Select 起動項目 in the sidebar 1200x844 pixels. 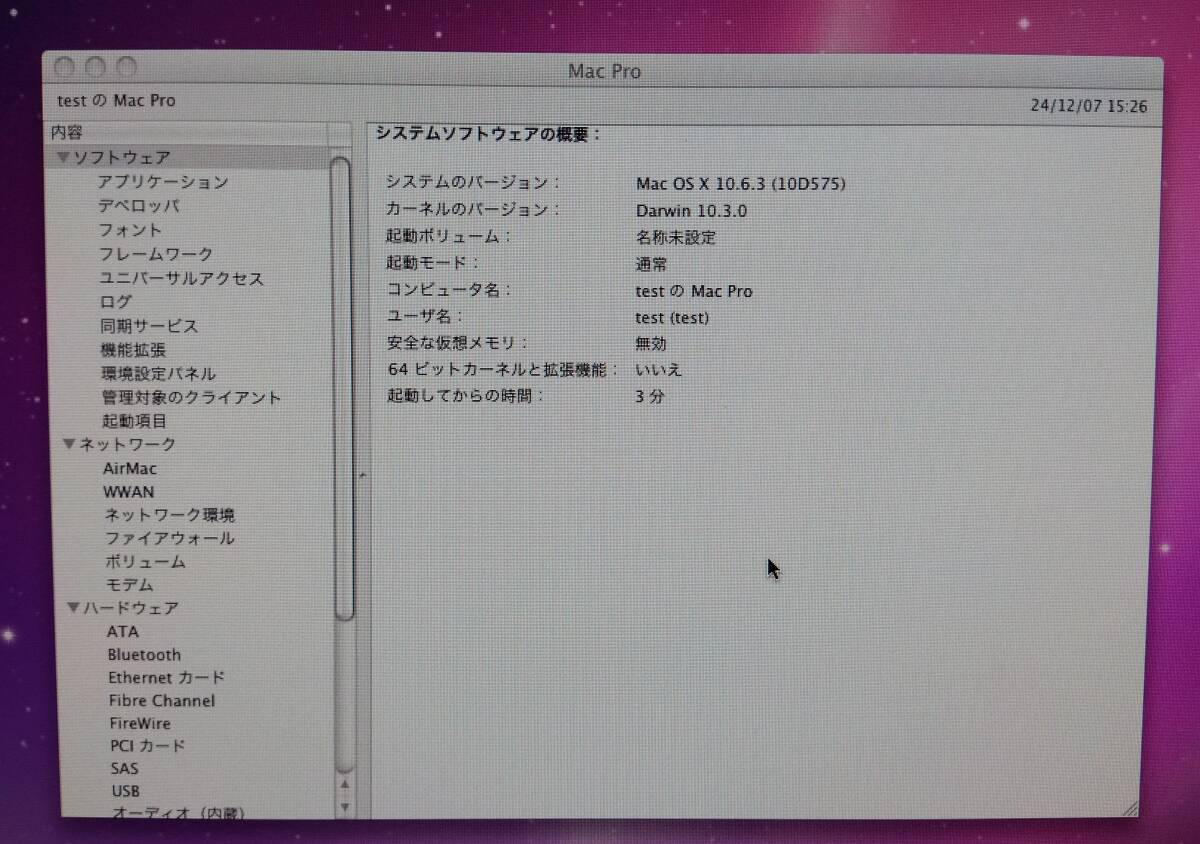coord(134,421)
